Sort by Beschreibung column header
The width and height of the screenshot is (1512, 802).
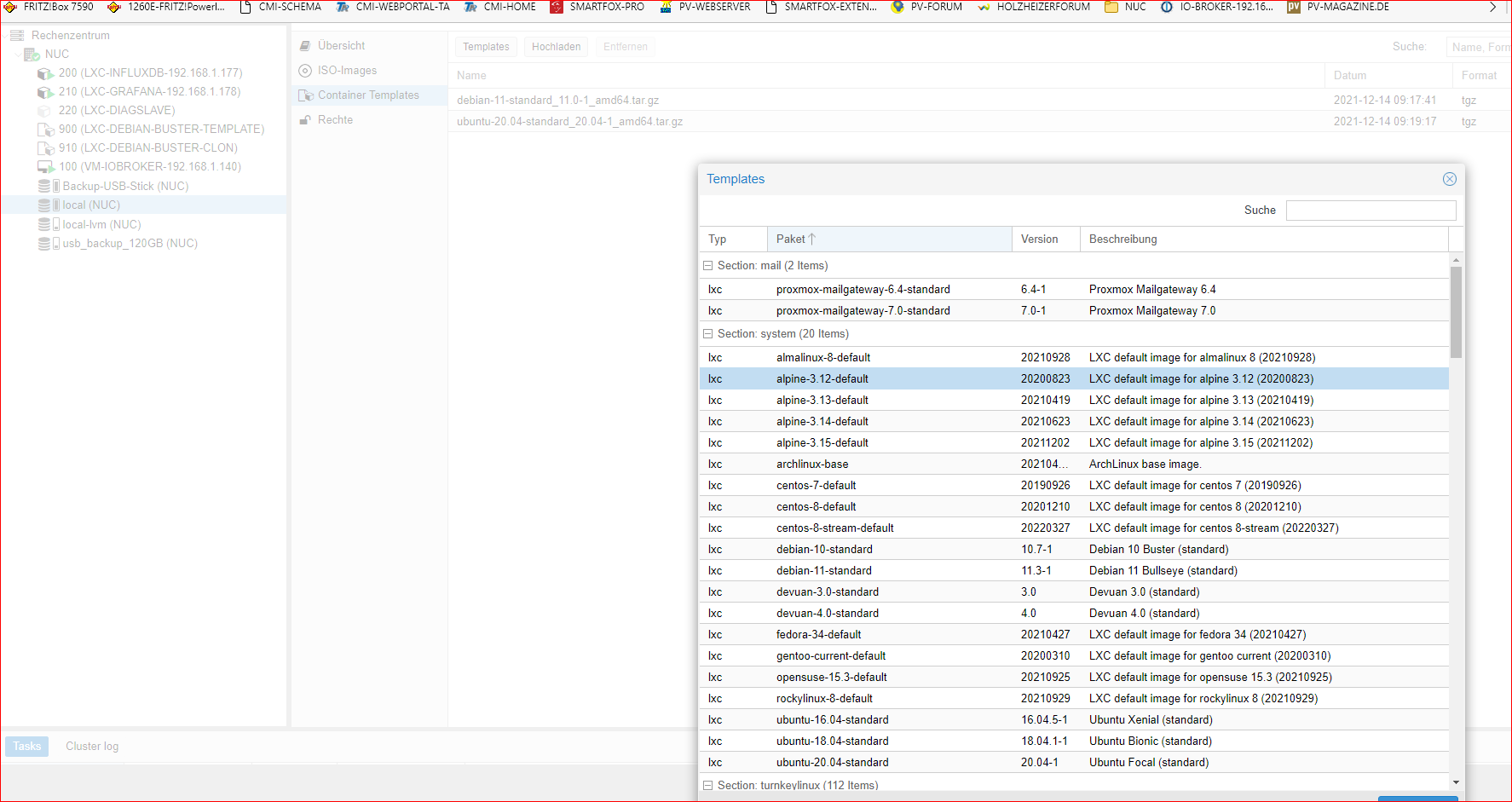click(1264, 239)
